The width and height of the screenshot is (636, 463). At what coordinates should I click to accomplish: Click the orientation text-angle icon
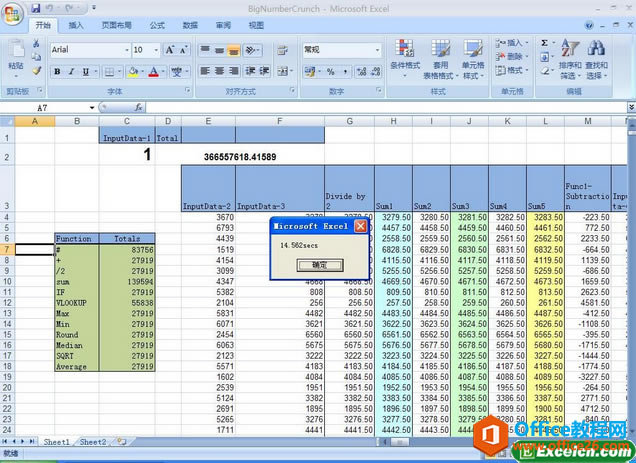pos(251,50)
